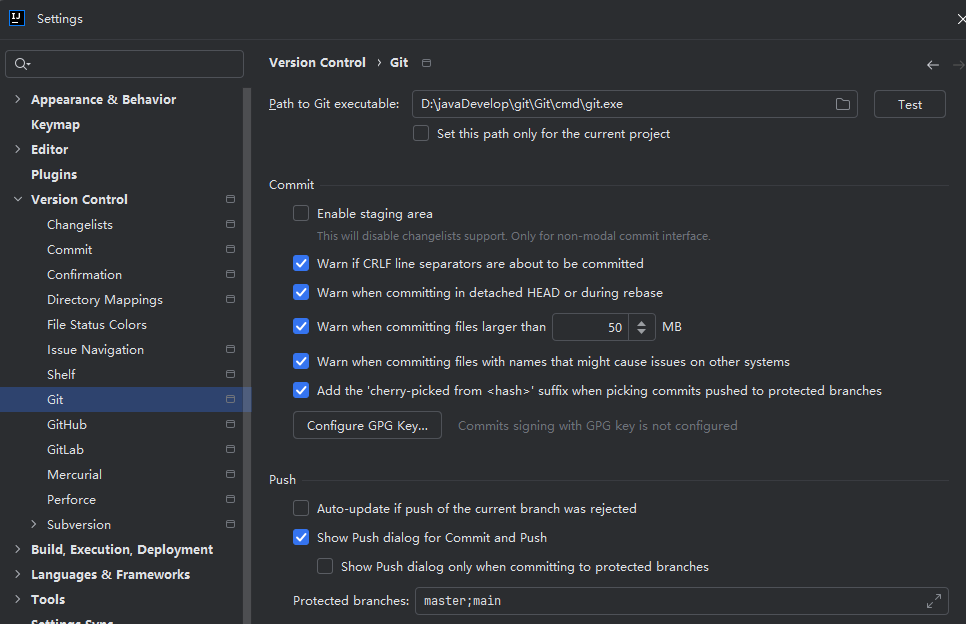Click project icon beside GitLab row
The image size is (966, 624).
(230, 449)
